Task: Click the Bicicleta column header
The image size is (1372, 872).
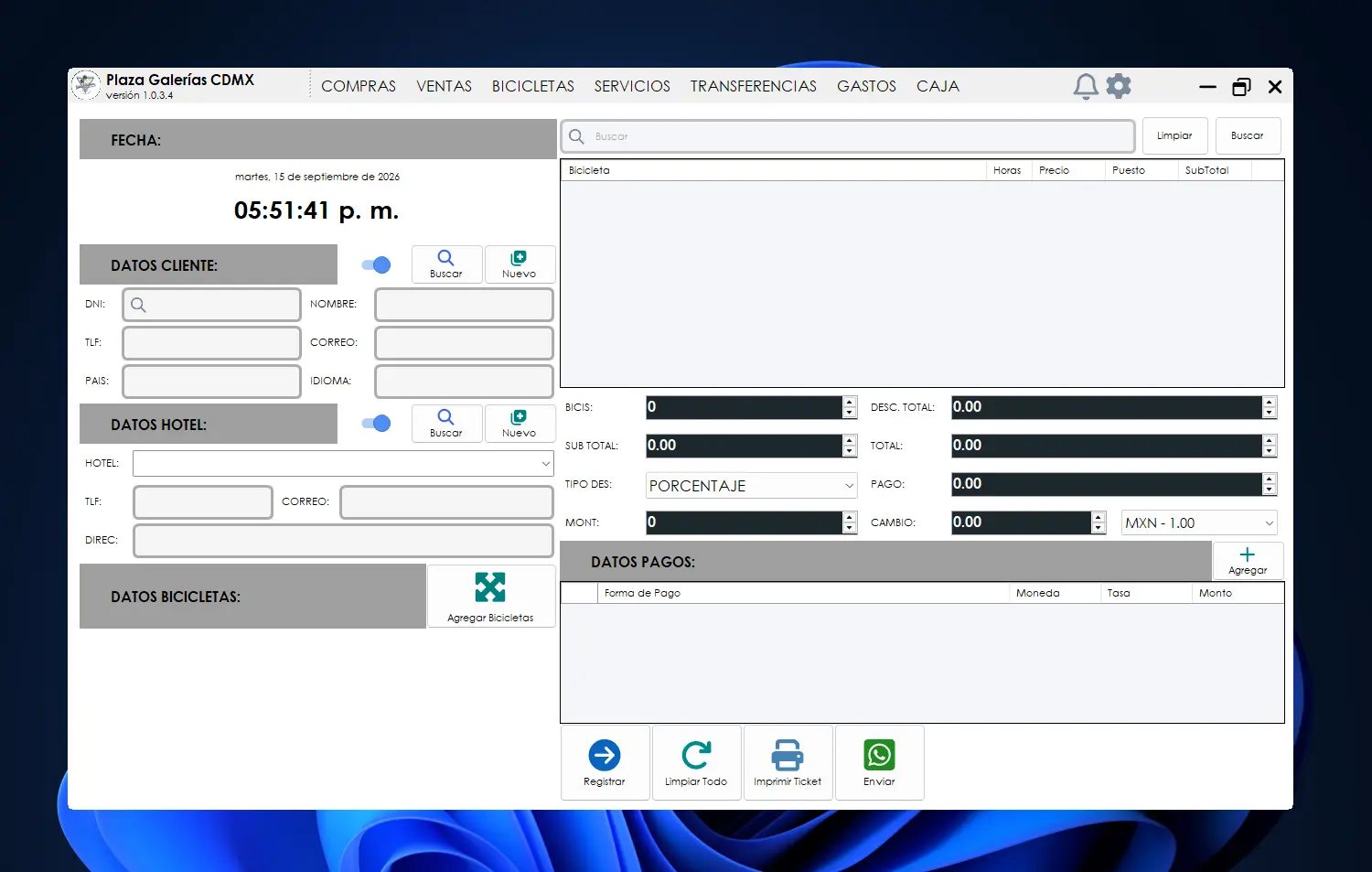Action: pos(773,170)
